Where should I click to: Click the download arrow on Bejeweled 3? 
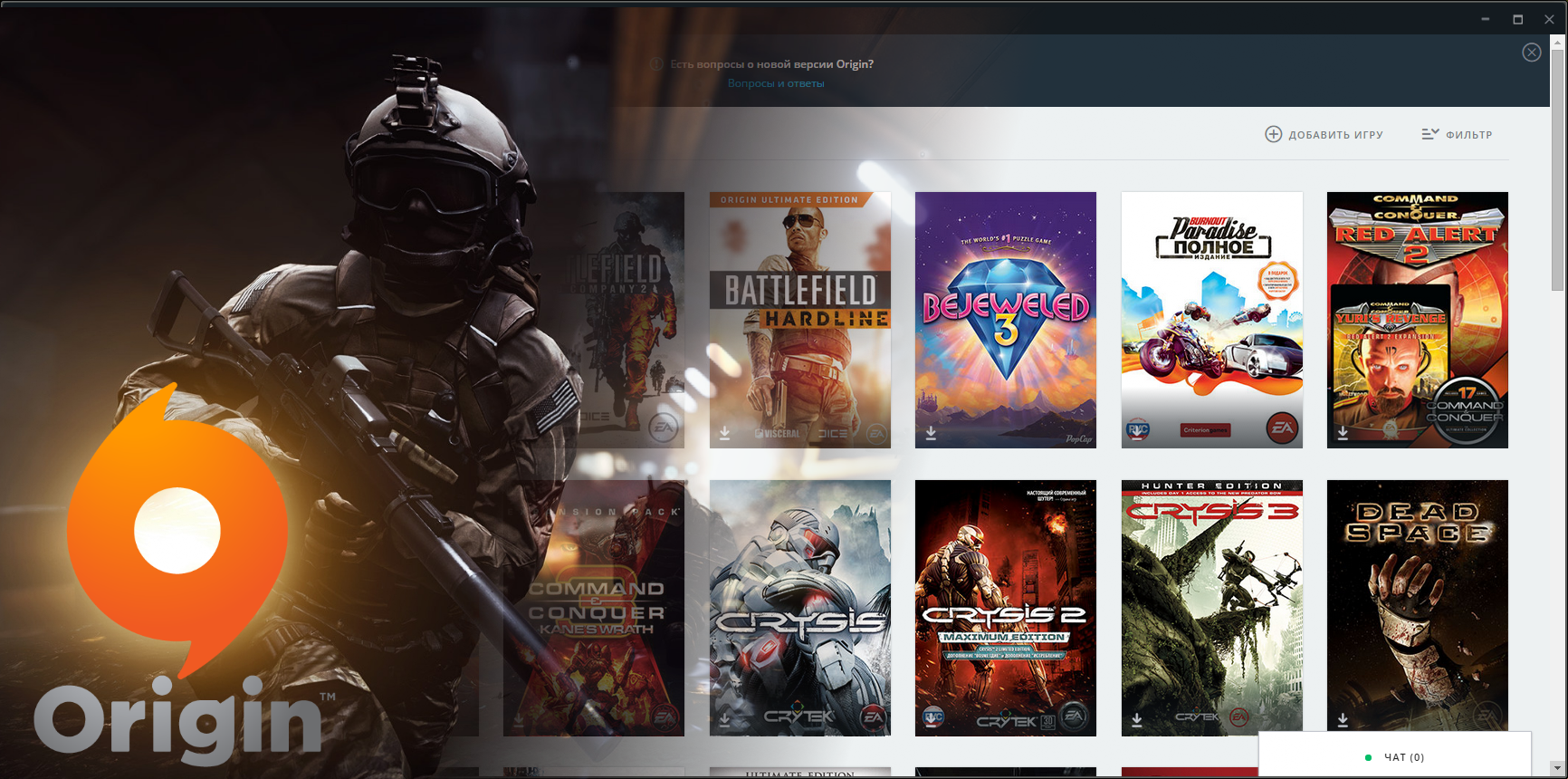(x=931, y=433)
